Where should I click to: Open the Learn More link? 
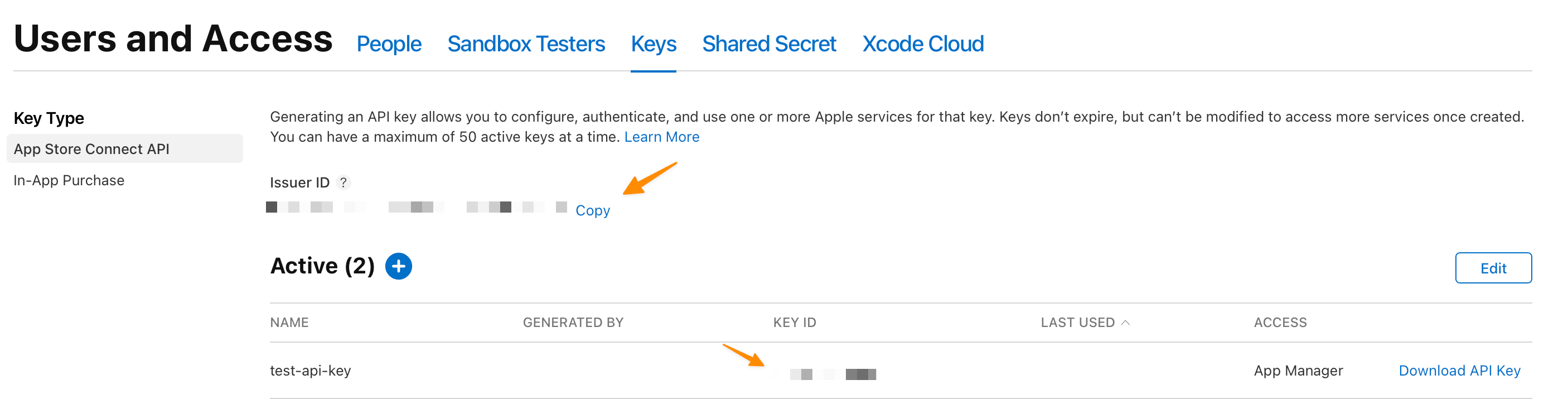click(x=661, y=137)
